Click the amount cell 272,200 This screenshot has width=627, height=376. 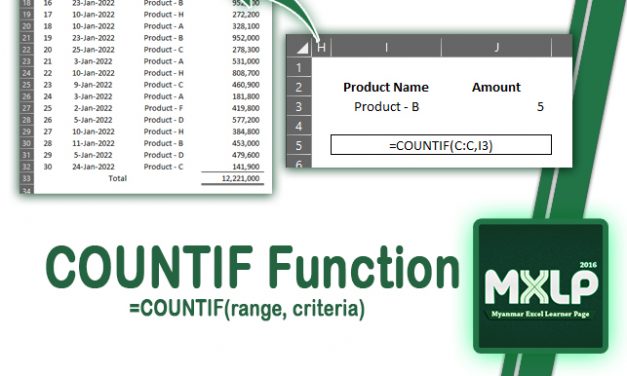[x=246, y=14]
